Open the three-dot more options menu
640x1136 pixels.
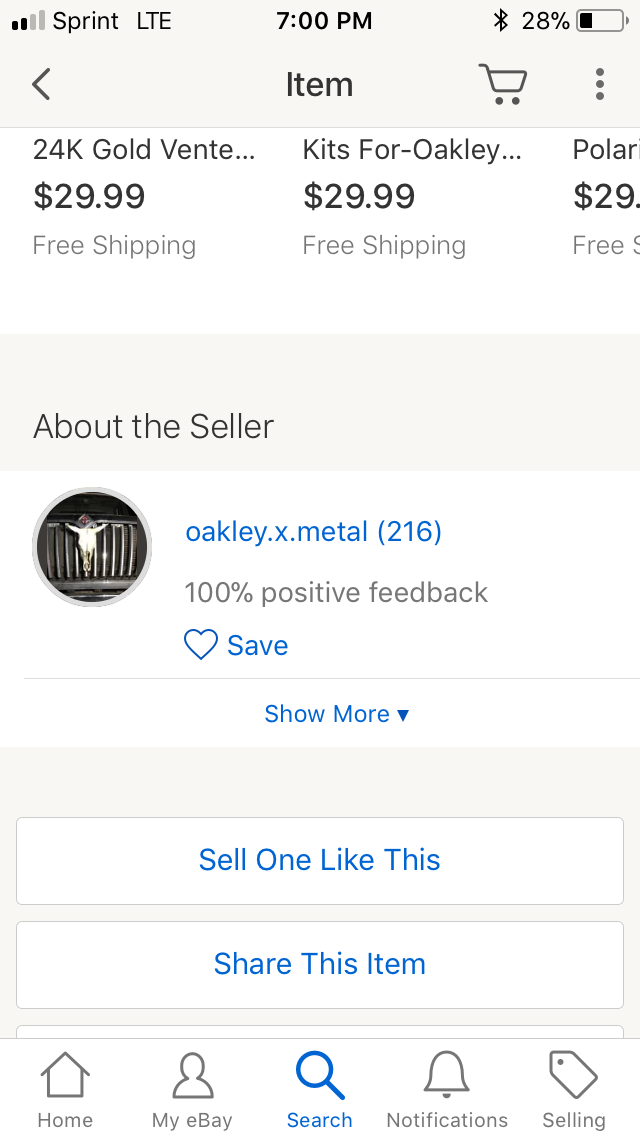(599, 84)
